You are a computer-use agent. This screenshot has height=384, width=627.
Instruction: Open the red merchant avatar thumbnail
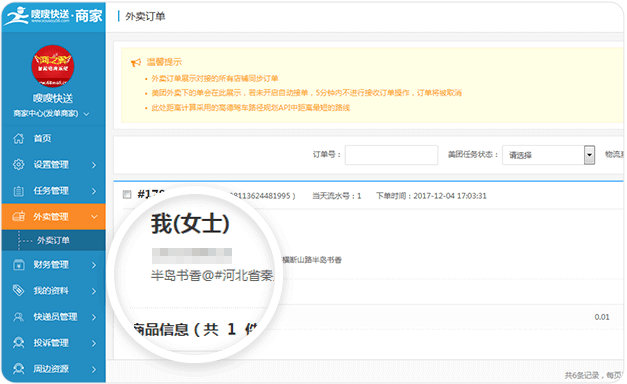click(53, 66)
